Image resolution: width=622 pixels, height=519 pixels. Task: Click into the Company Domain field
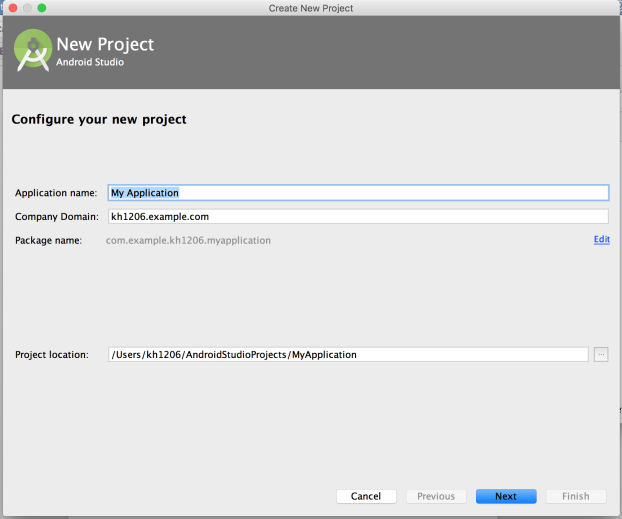(358, 217)
